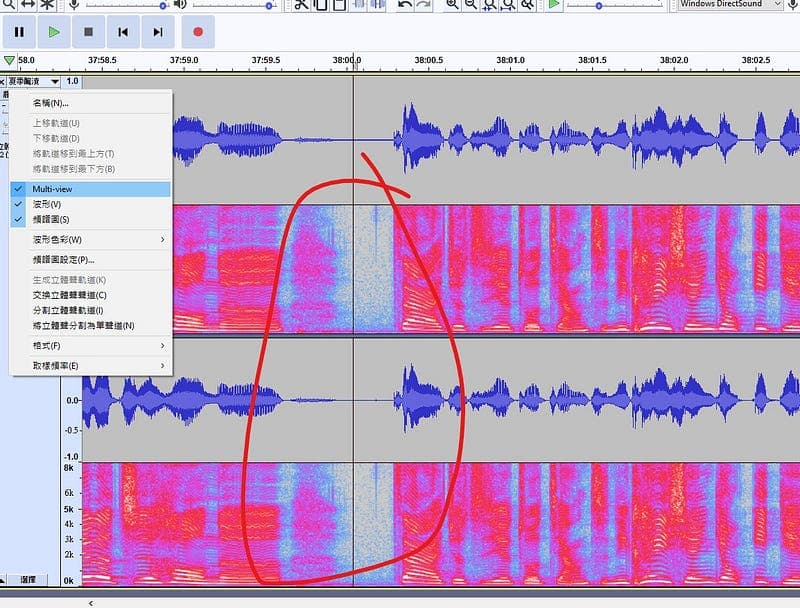Click the horizontal scrollbar left arrow
This screenshot has height=608, width=800.
pyautogui.click(x=91, y=603)
